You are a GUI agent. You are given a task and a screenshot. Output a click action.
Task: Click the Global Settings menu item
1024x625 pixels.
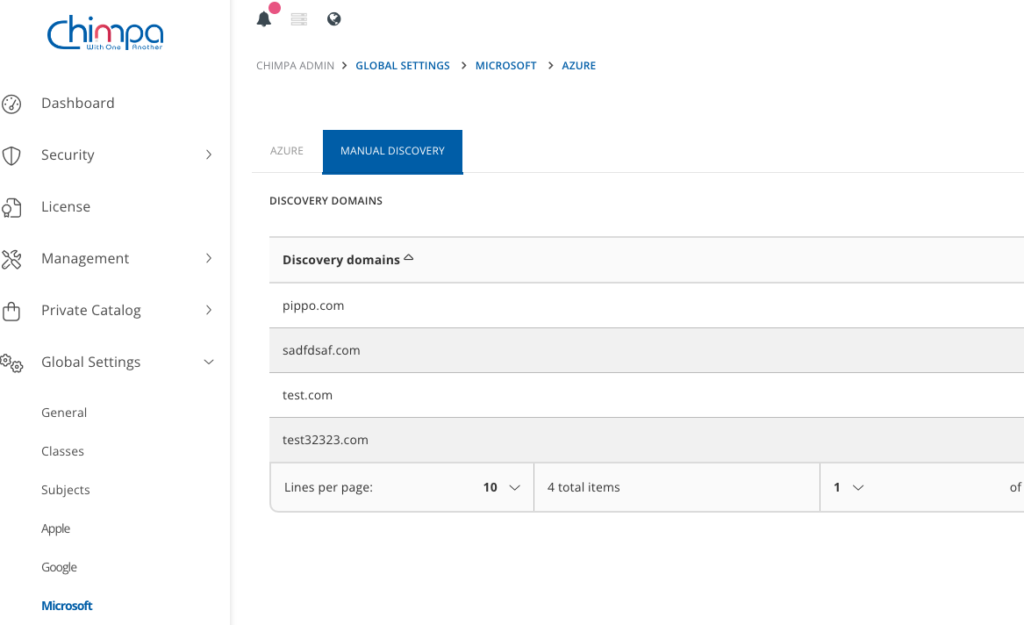point(91,362)
